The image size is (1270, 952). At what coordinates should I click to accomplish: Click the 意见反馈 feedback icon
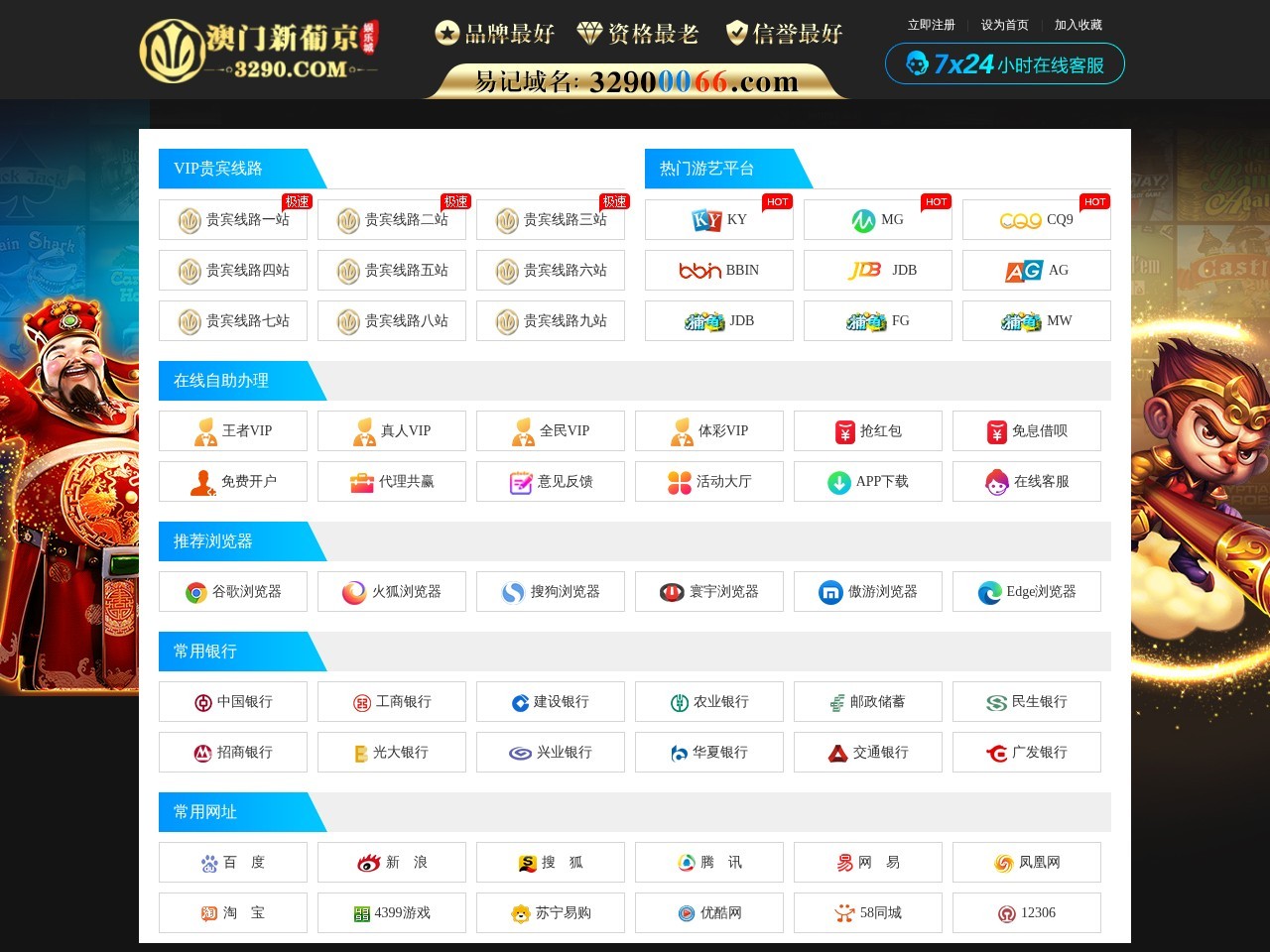pyautogui.click(x=521, y=482)
